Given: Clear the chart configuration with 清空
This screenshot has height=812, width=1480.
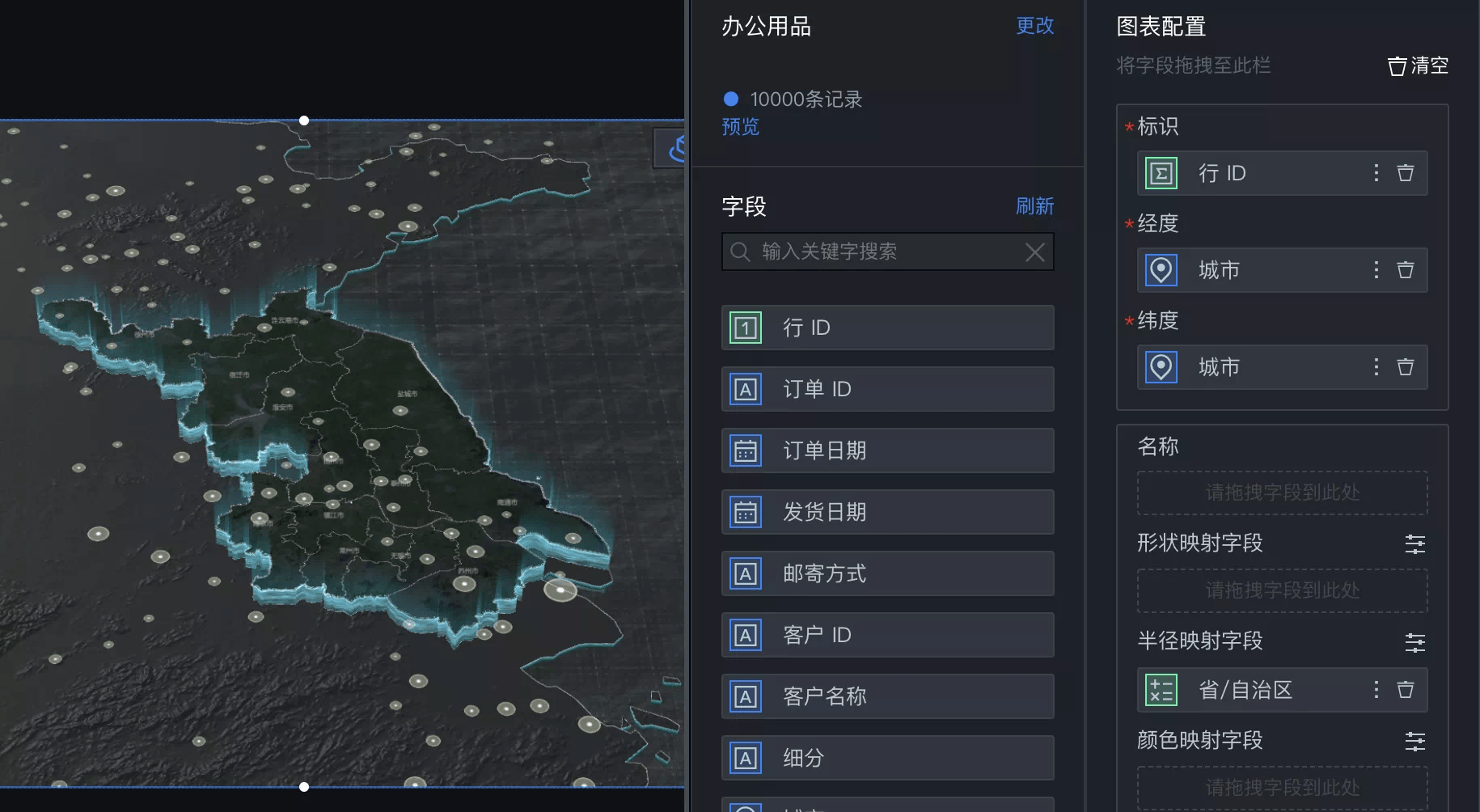Looking at the screenshot, I should [x=1417, y=66].
